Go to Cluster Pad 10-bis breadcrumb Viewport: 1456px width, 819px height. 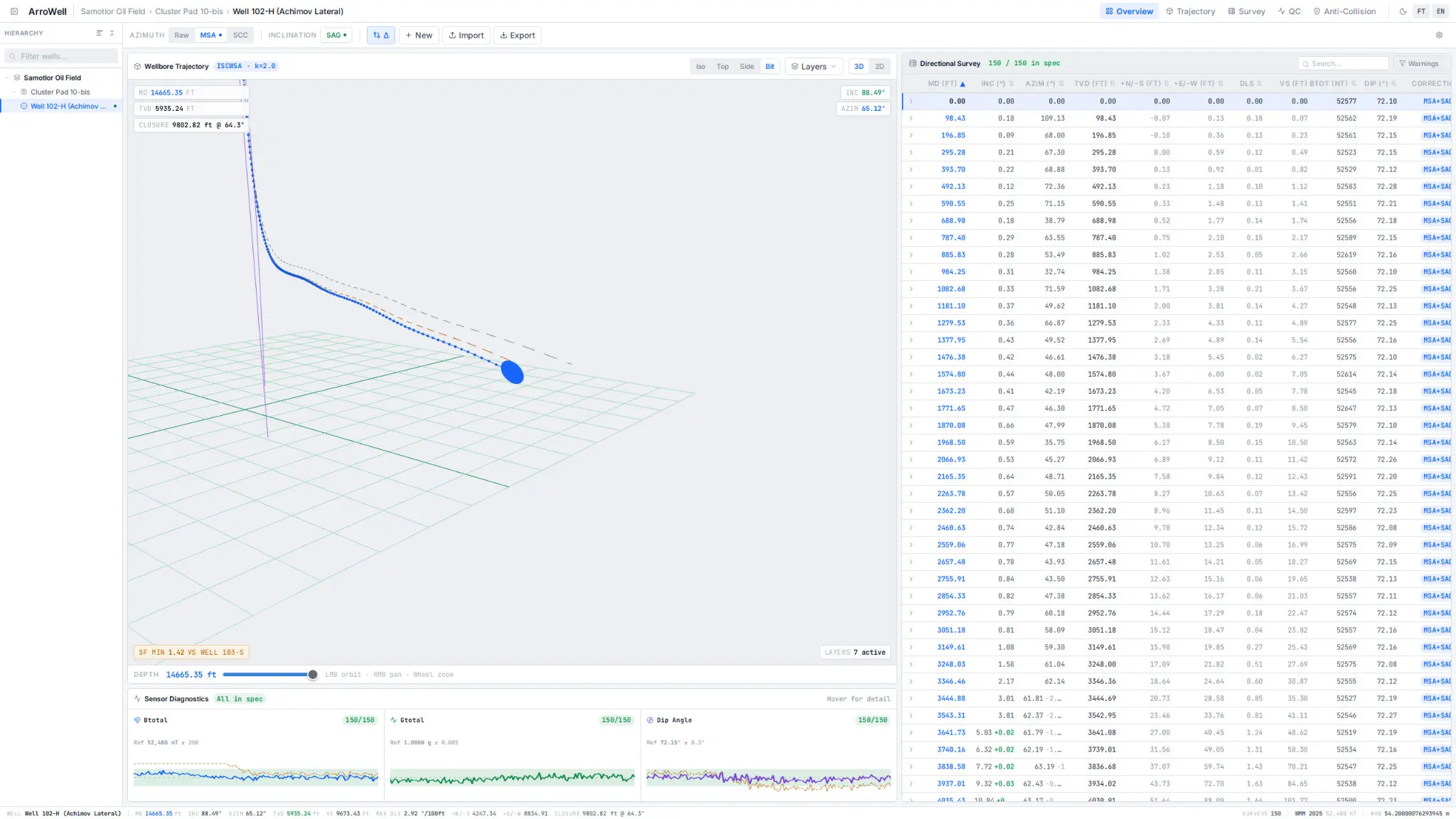coord(189,11)
